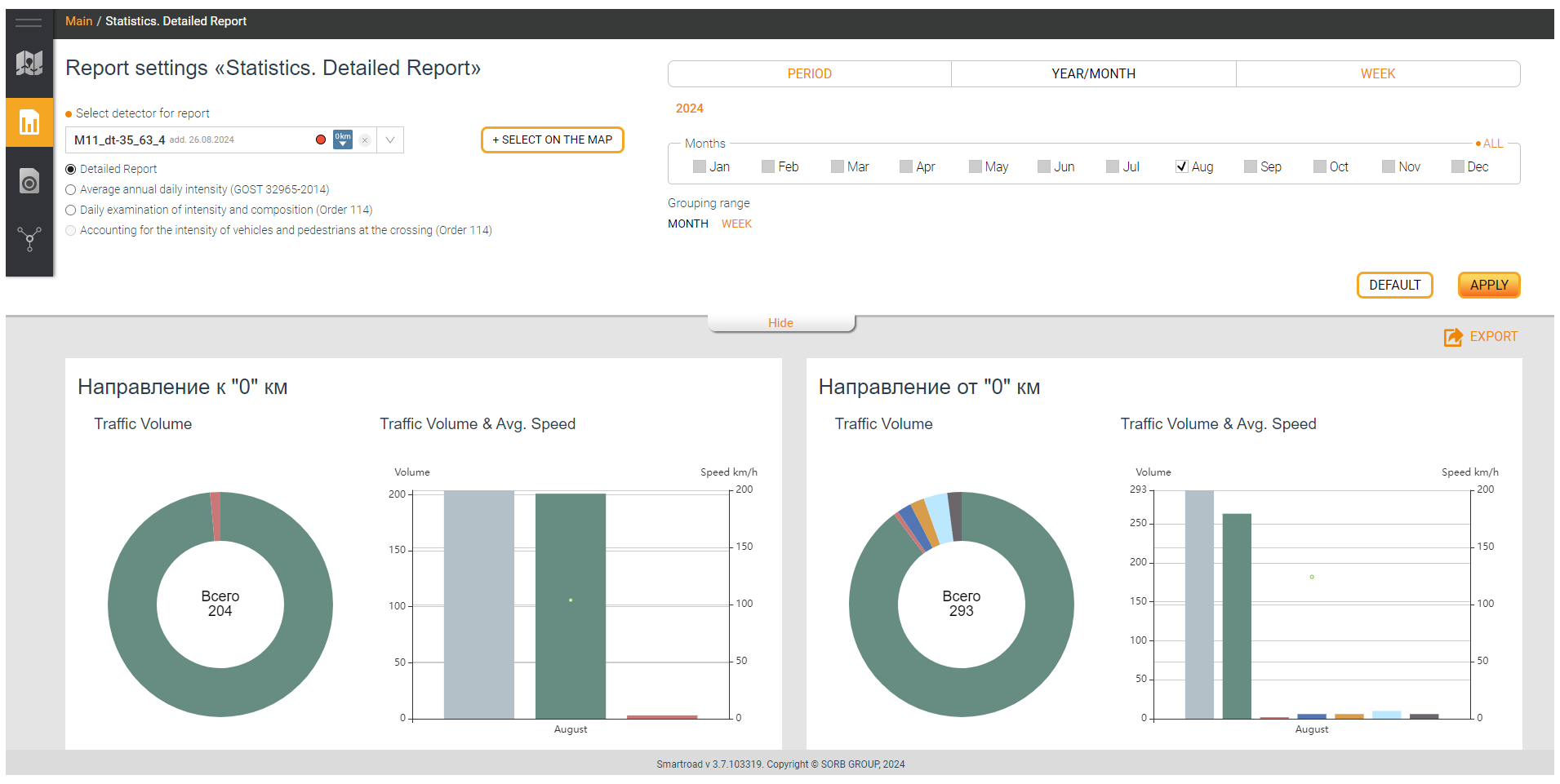Viewport: 1560px width, 784px height.
Task: Switch to the WEEK tab
Action: coord(1378,73)
